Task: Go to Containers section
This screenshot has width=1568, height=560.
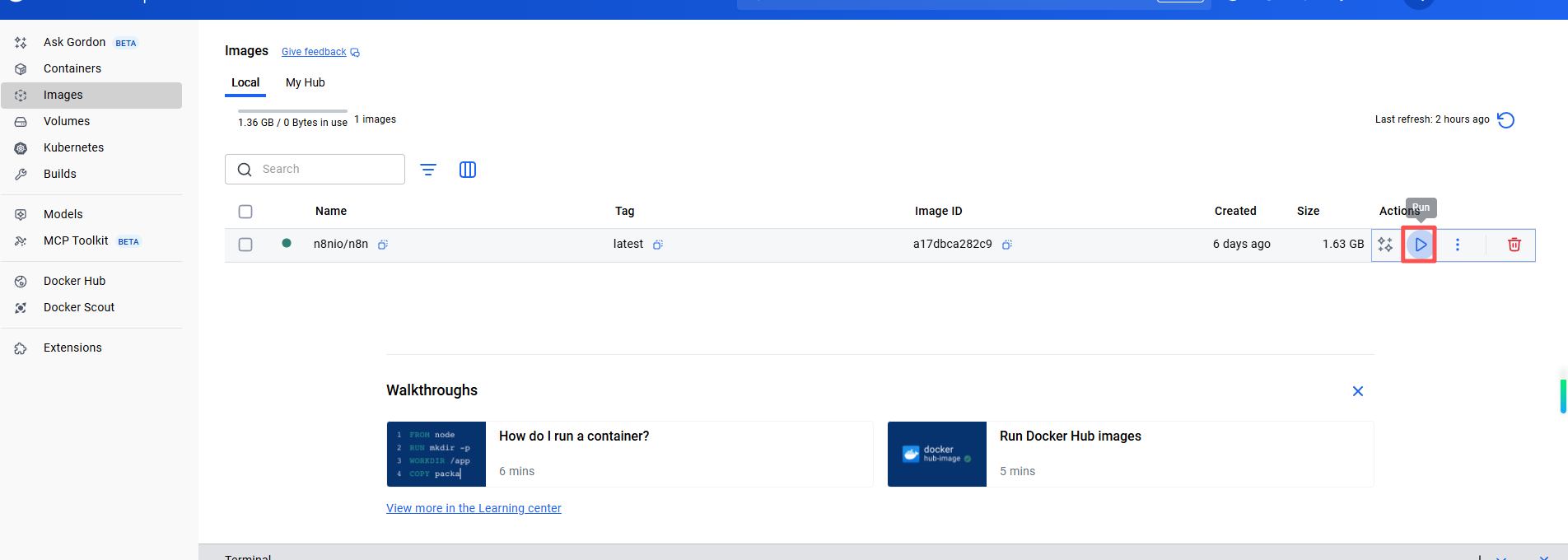Action: click(91, 68)
